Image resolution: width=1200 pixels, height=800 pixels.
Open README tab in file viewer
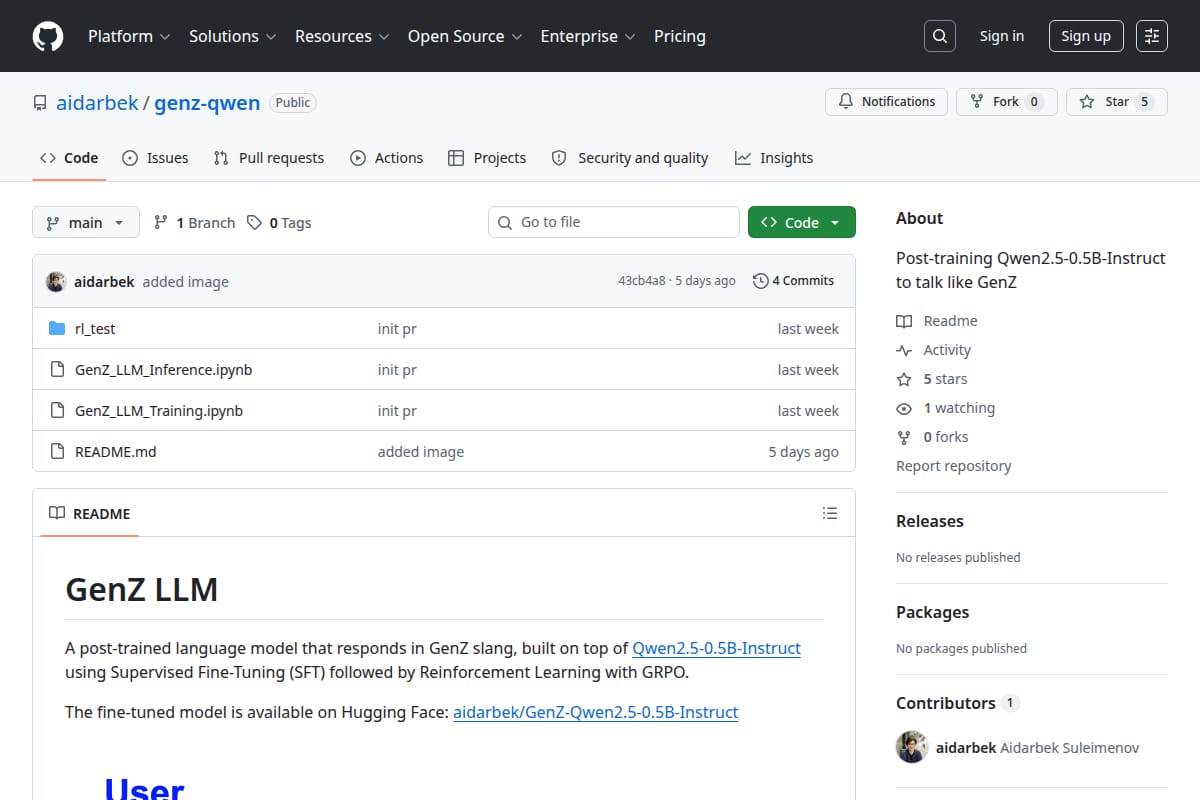pyautogui.click(x=90, y=513)
